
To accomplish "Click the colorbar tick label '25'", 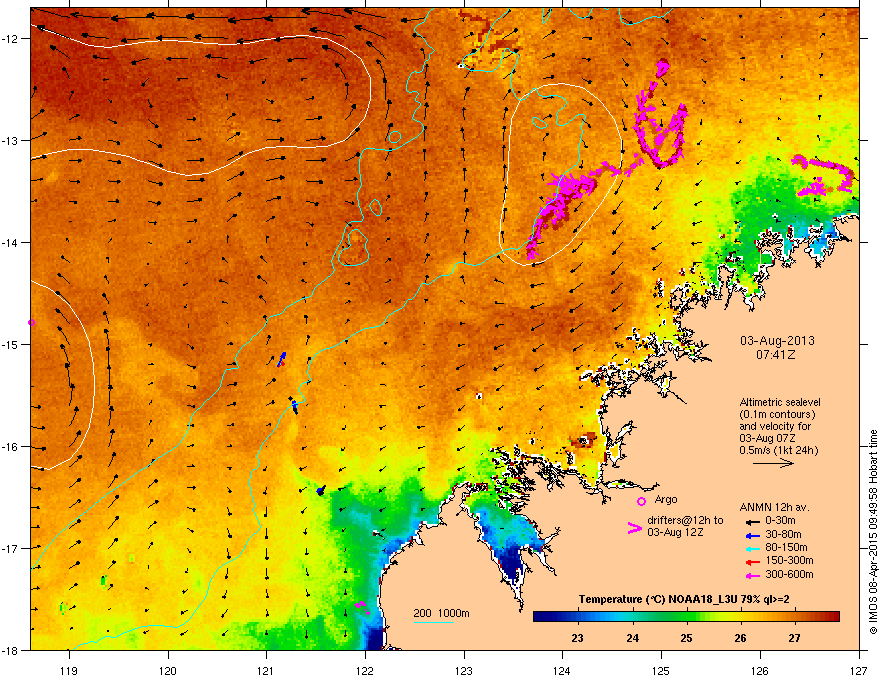I will click(x=686, y=638).
